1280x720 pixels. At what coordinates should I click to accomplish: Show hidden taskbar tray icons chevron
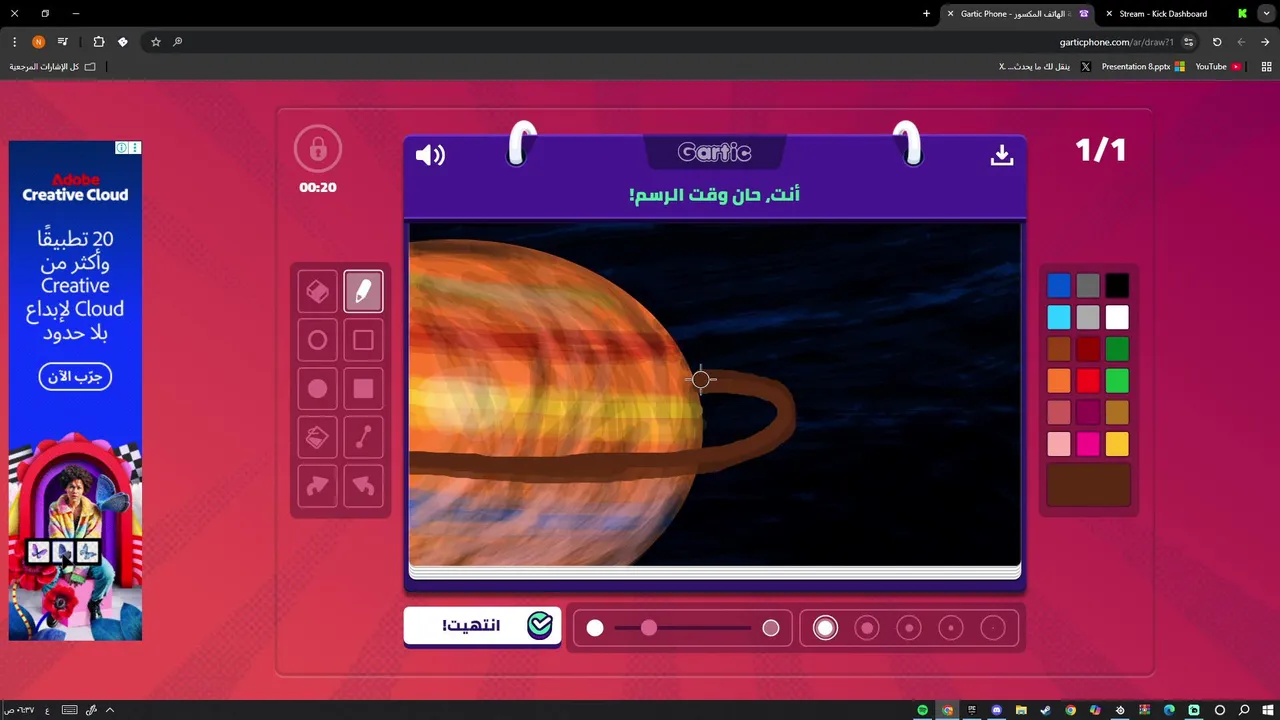[110, 710]
